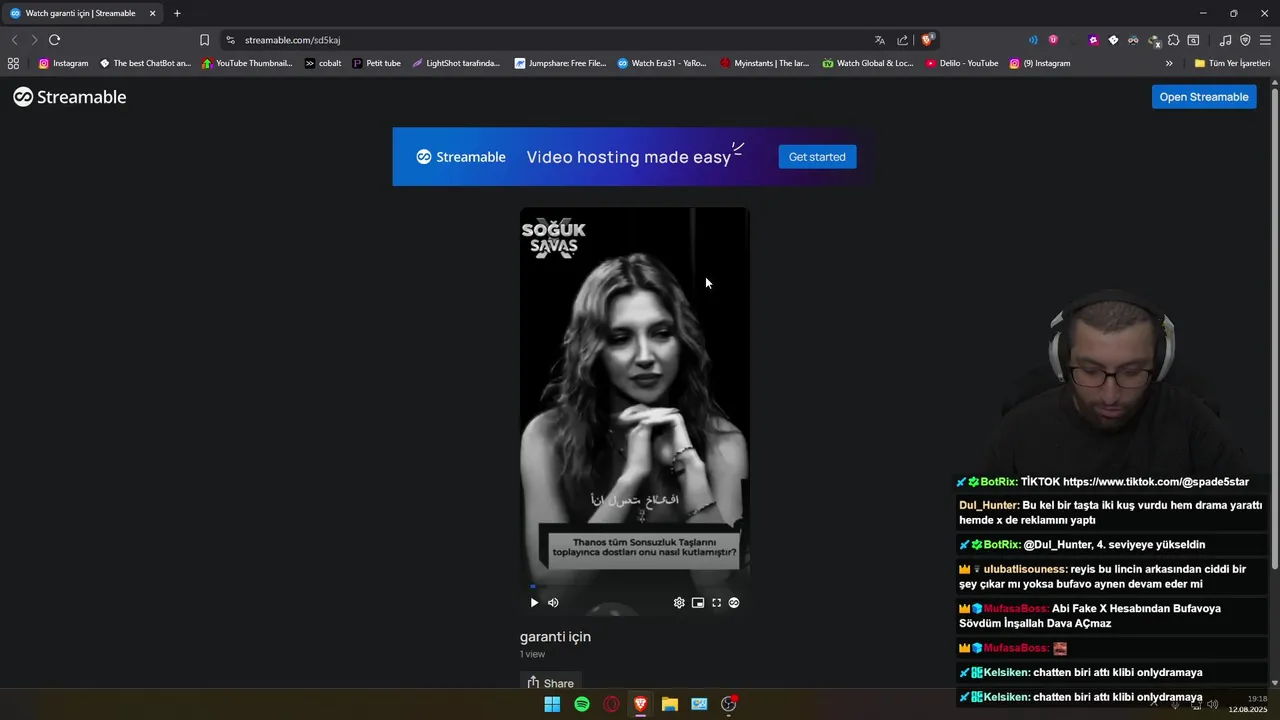Go back in browser history
This screenshot has width=1280, height=720.
click(14, 40)
